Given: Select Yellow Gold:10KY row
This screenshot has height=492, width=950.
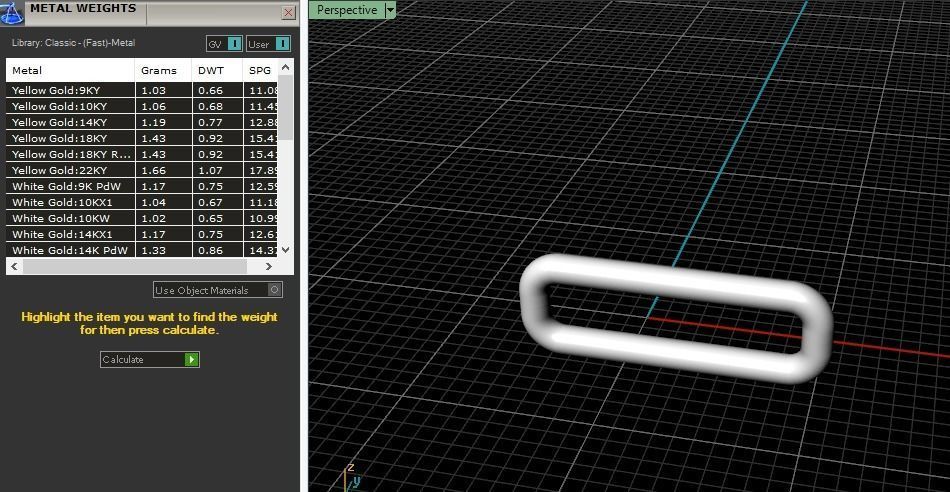Looking at the screenshot, I should point(142,106).
